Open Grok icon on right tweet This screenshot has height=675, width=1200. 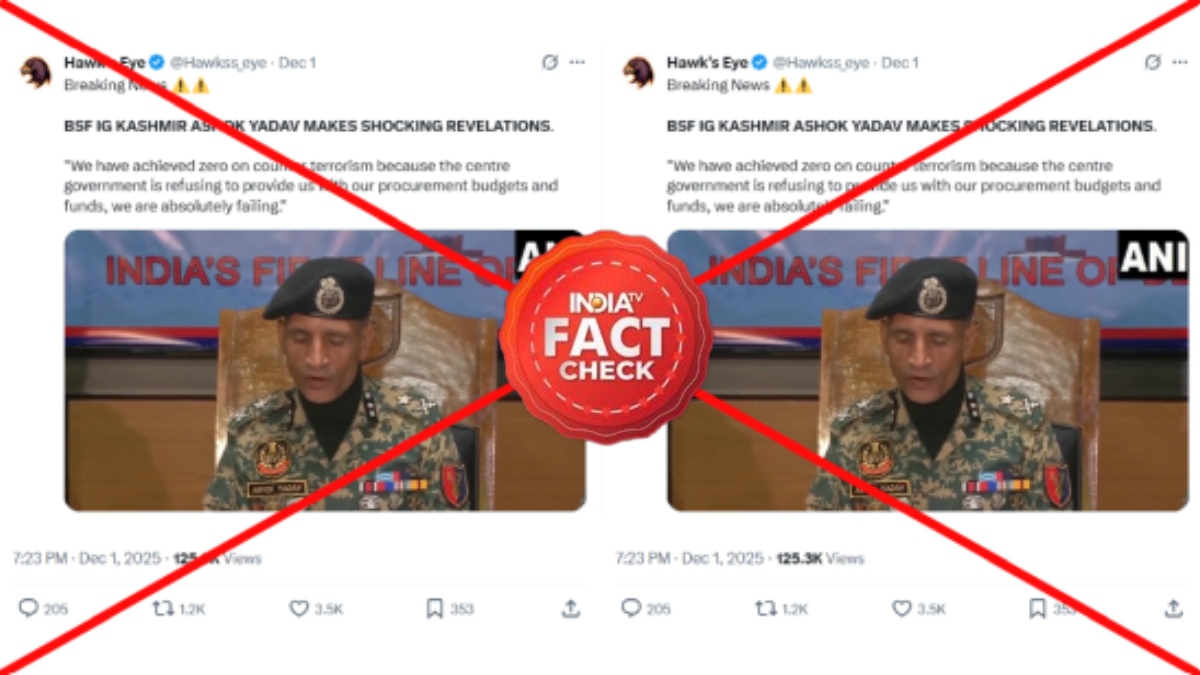[1152, 62]
